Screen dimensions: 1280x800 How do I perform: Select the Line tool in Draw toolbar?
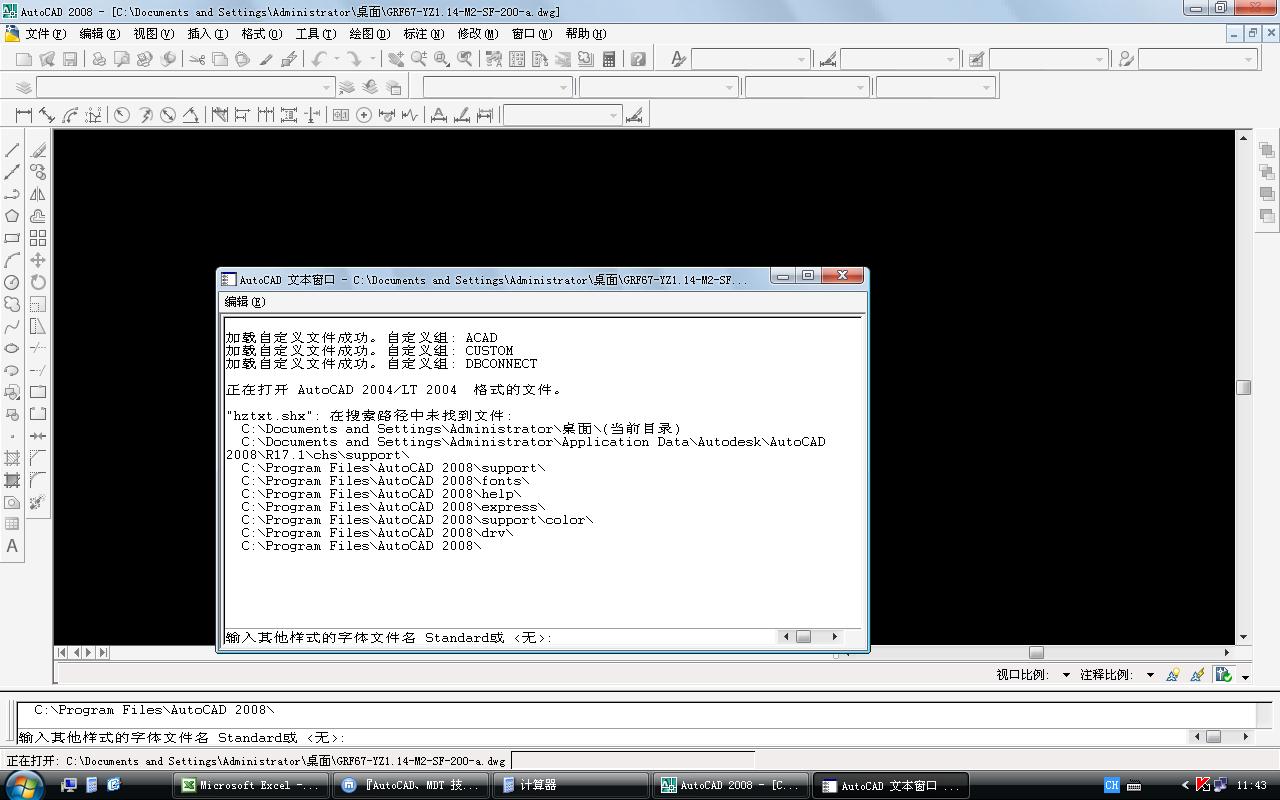[x=12, y=150]
